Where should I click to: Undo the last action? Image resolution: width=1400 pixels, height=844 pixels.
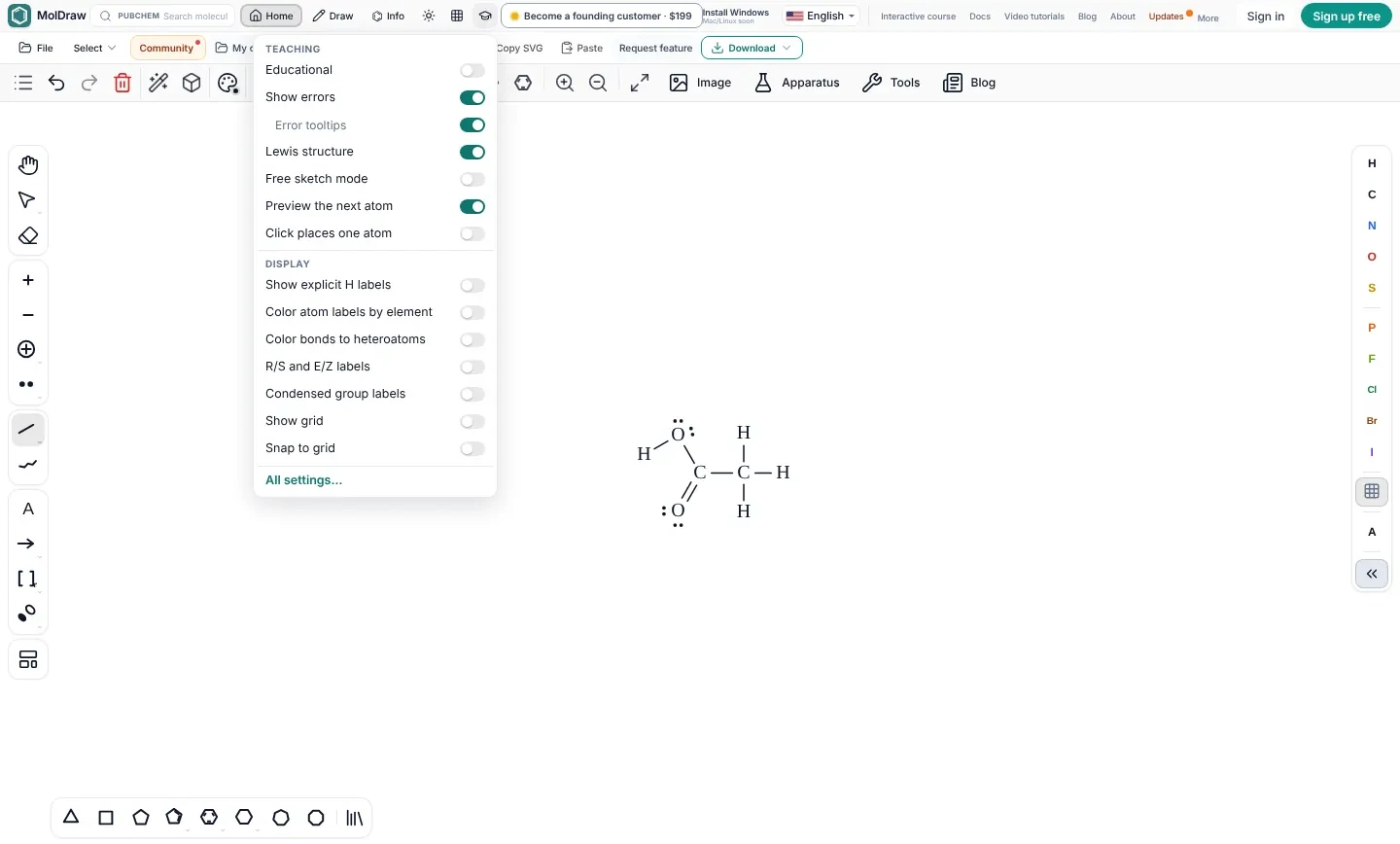[56, 83]
